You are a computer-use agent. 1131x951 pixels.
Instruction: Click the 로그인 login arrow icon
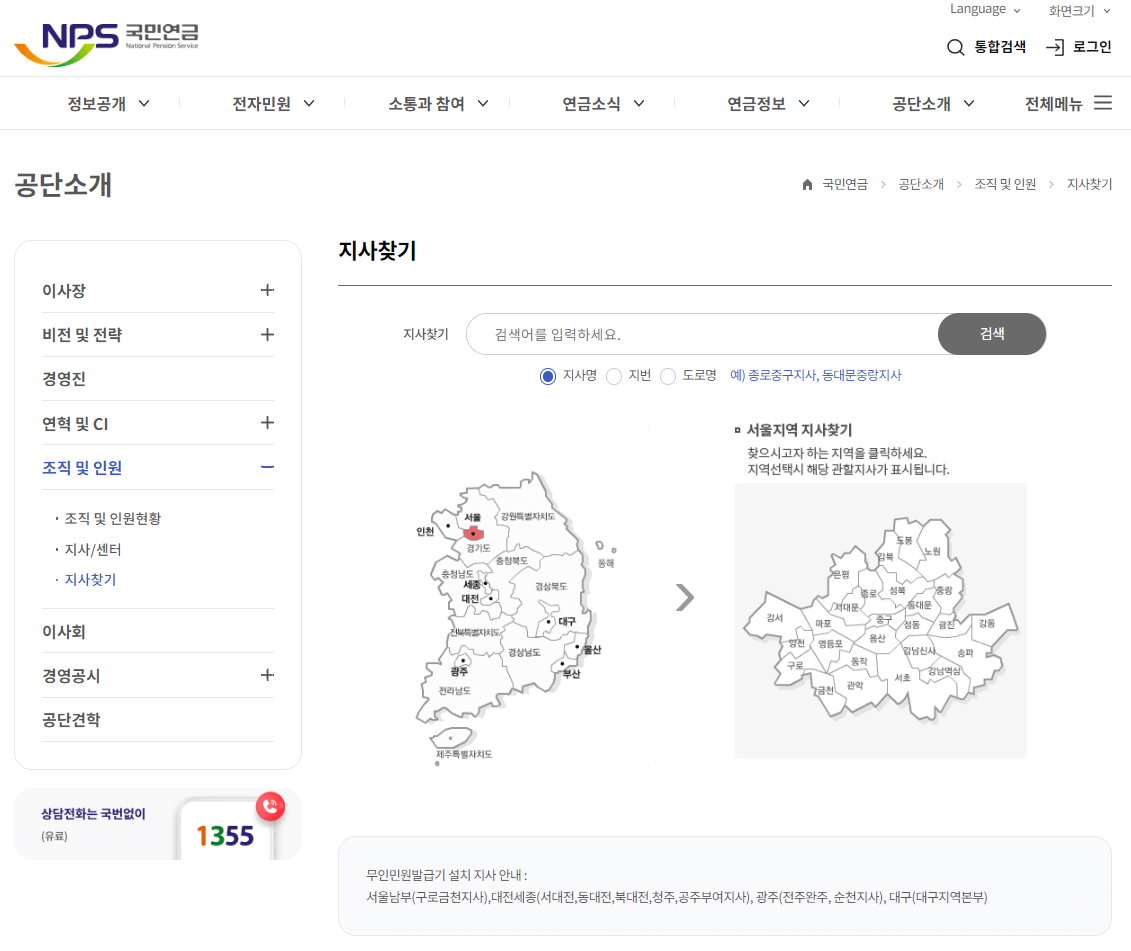point(1054,47)
